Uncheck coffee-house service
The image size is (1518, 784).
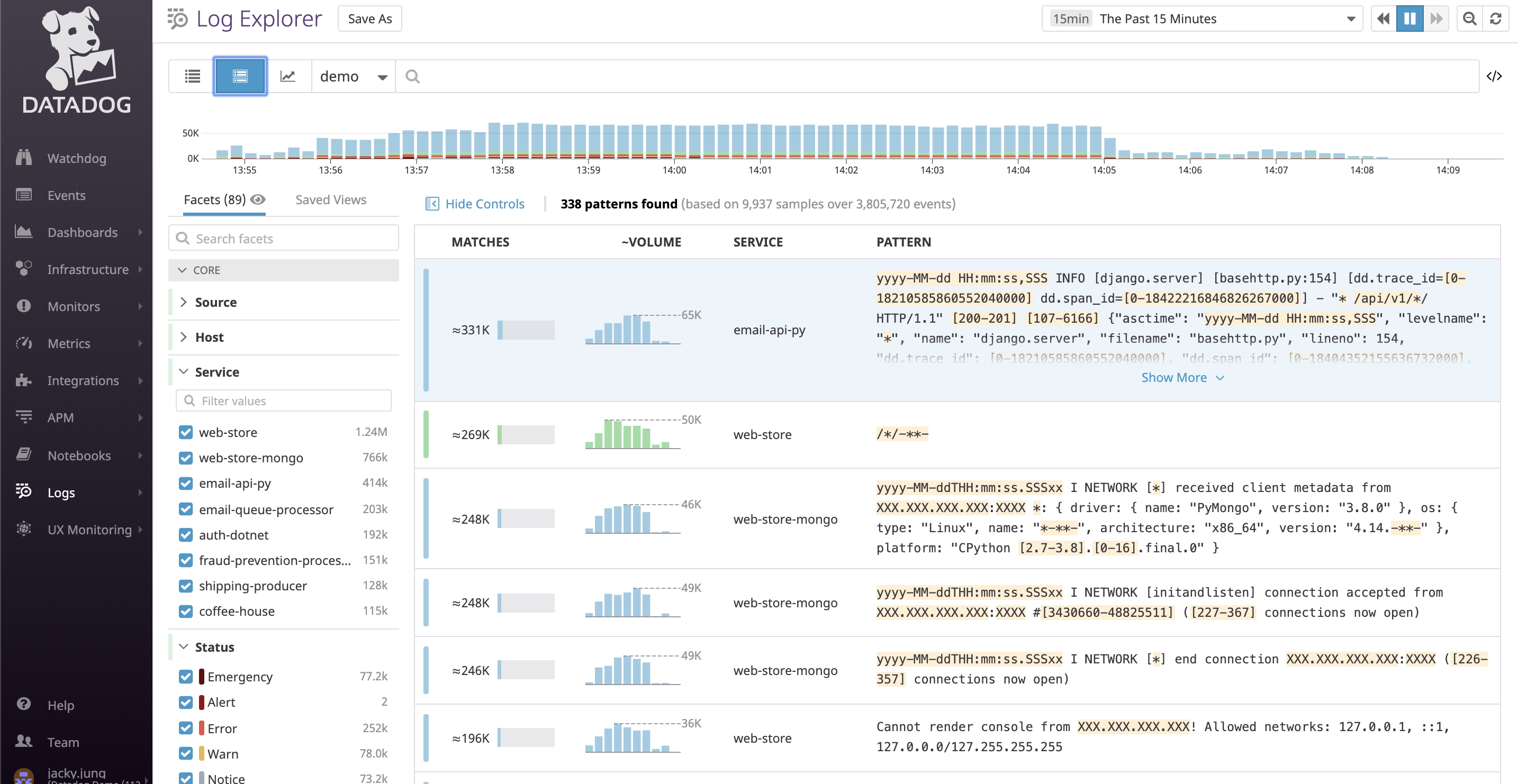[186, 611]
